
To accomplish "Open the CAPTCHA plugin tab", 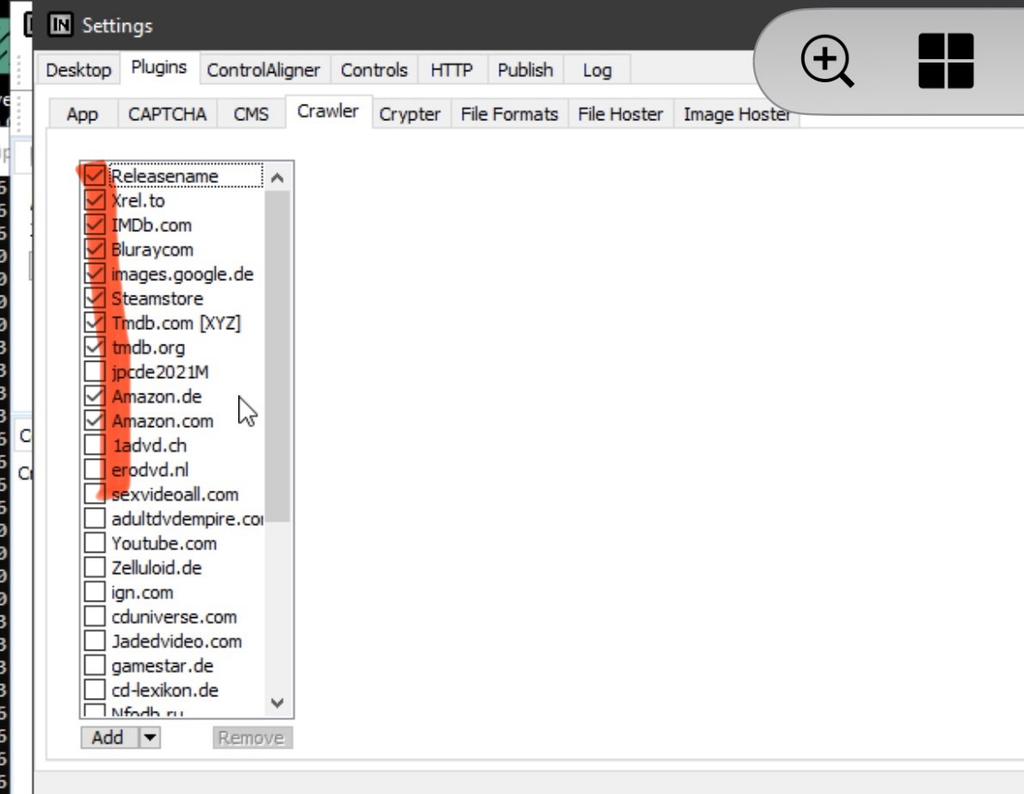I will coord(167,114).
